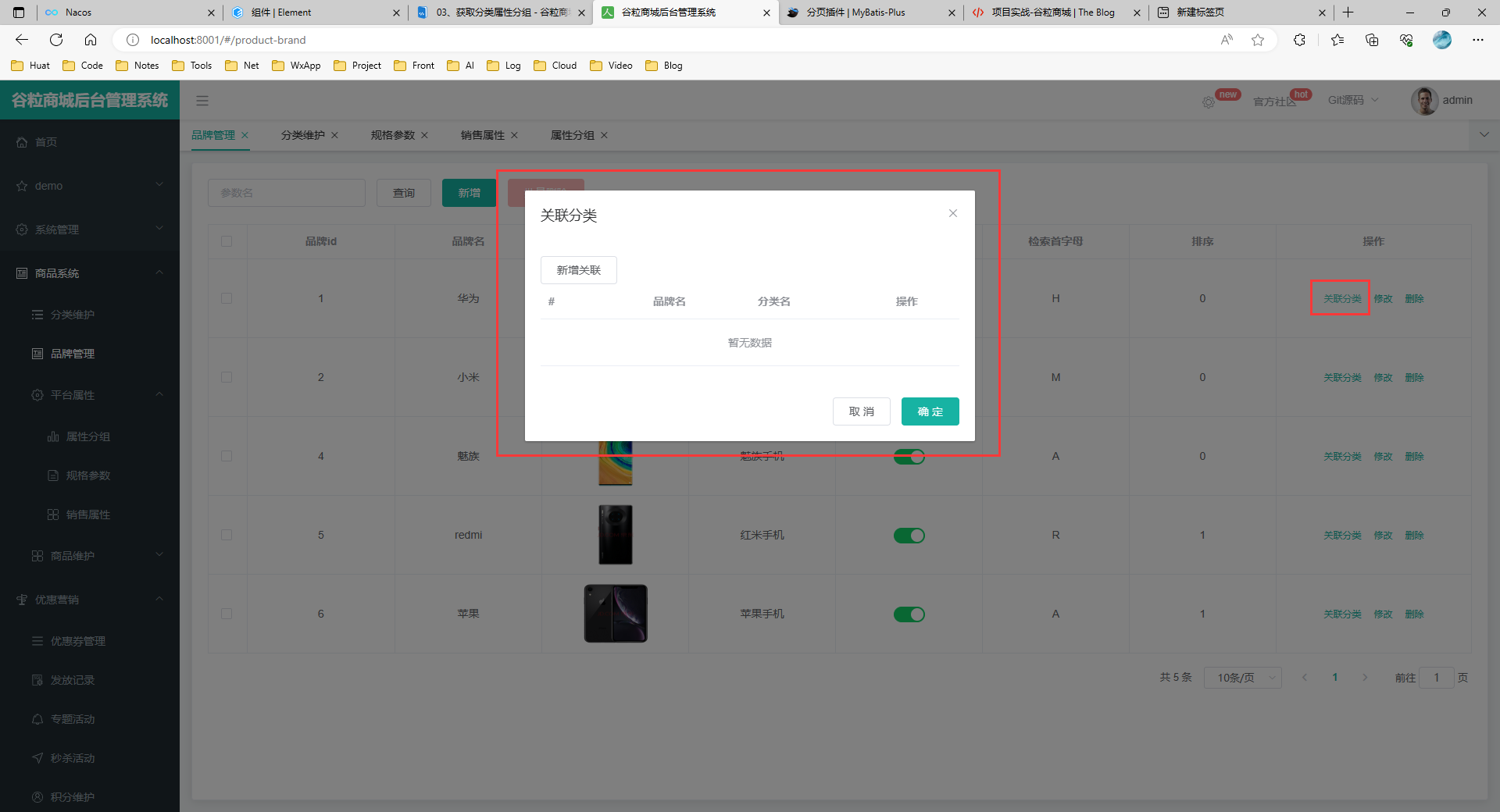This screenshot has width=1500, height=812.
Task: Click the 取消 cancel button
Action: point(861,411)
